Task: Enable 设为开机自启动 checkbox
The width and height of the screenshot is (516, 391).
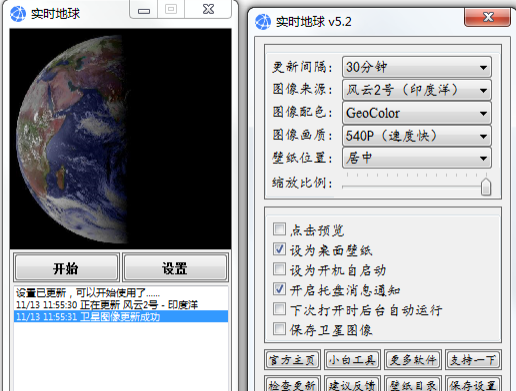Action: [x=279, y=269]
